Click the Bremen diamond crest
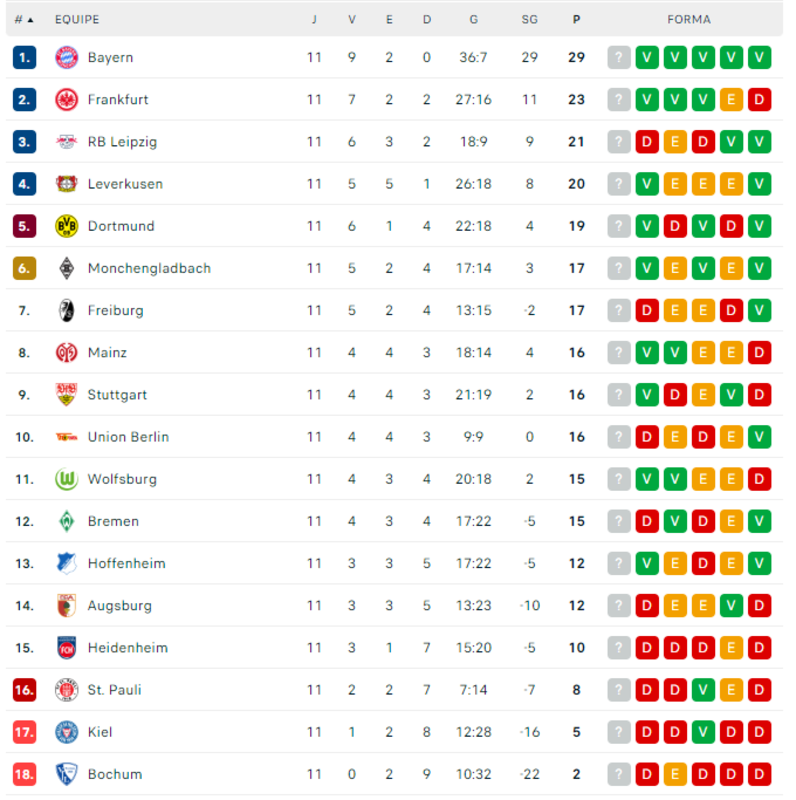Screen dimensions: 796x800 click(66, 521)
